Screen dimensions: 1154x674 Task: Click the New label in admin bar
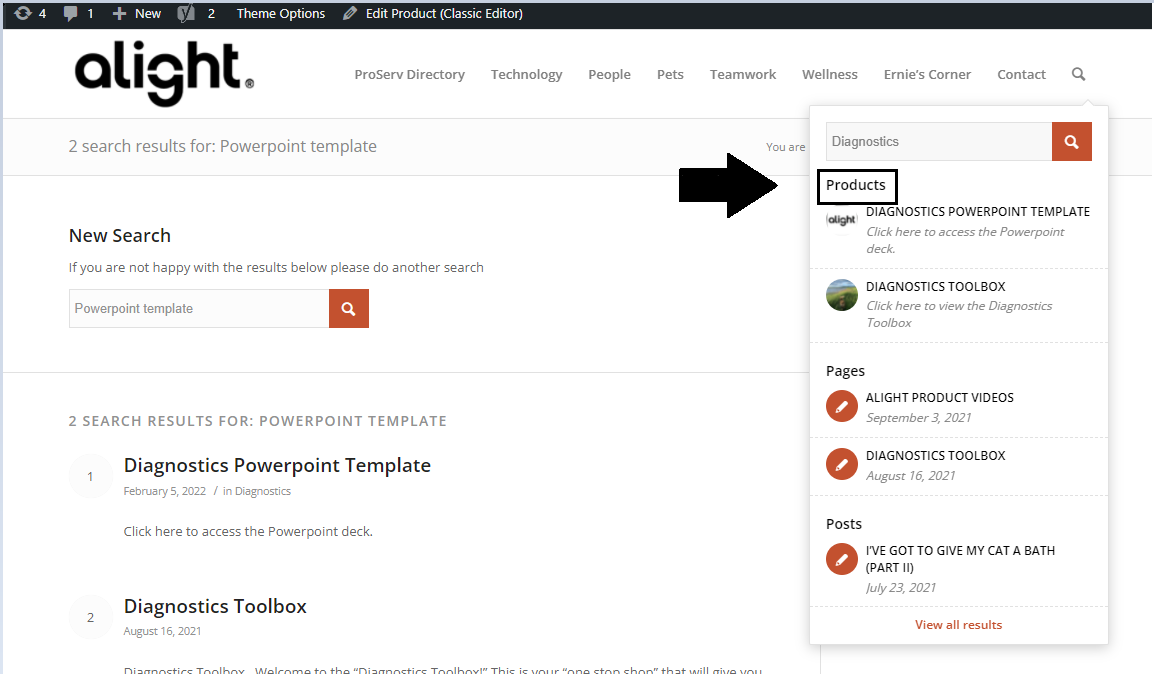point(147,13)
